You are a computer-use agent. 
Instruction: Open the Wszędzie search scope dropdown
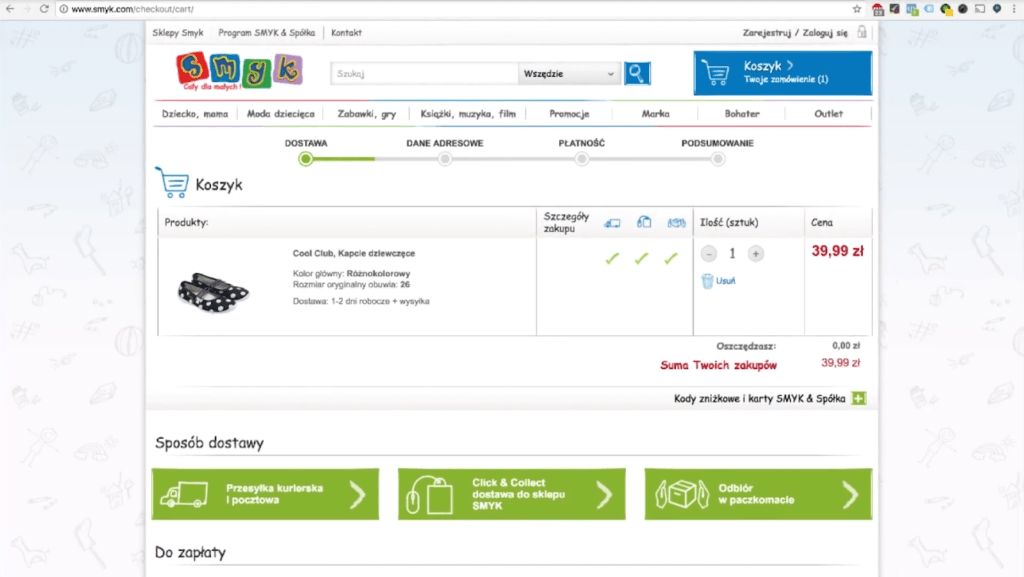pos(568,74)
